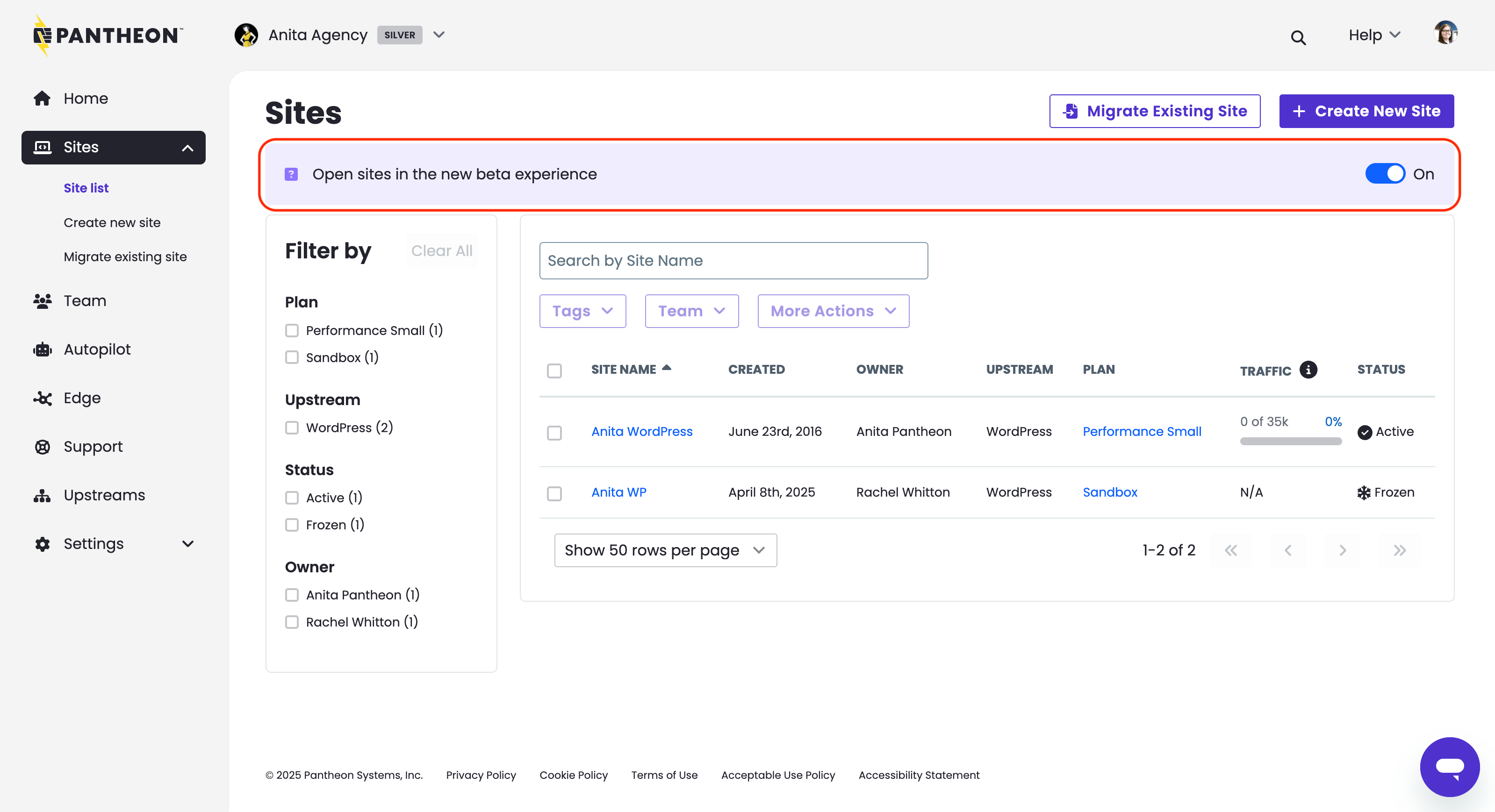The height and width of the screenshot is (812, 1495).
Task: Click the Pantheon logo
Action: (x=108, y=36)
